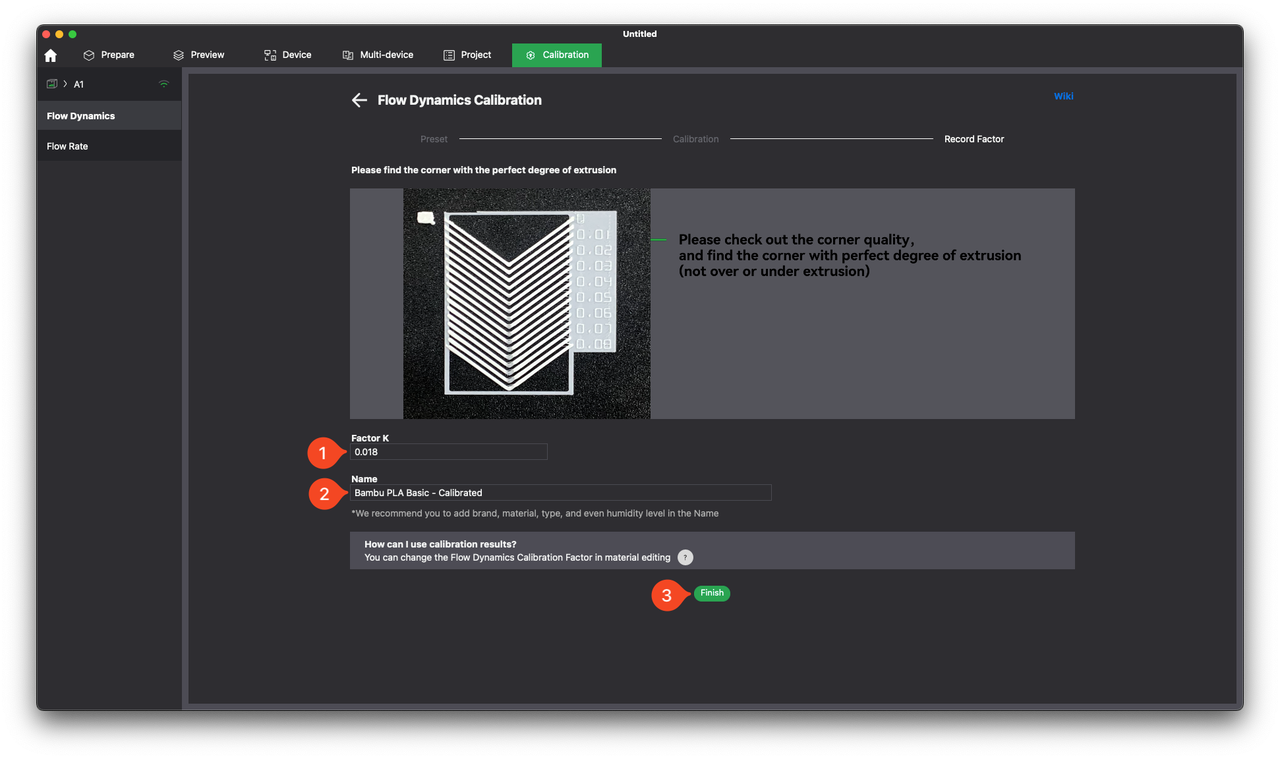Click the Preset step label
This screenshot has width=1280, height=759.
[434, 139]
